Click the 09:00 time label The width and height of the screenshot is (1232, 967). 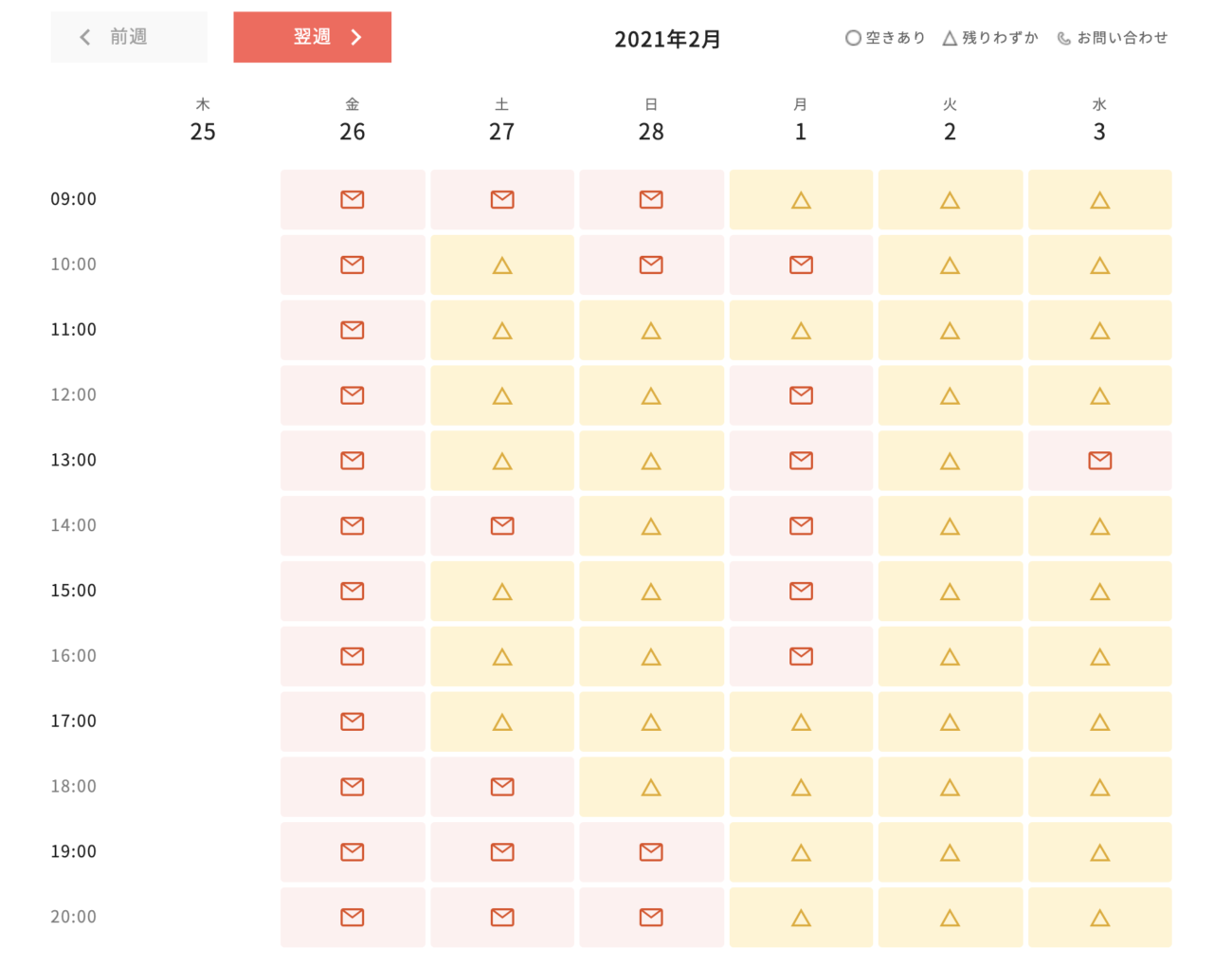pos(74,199)
